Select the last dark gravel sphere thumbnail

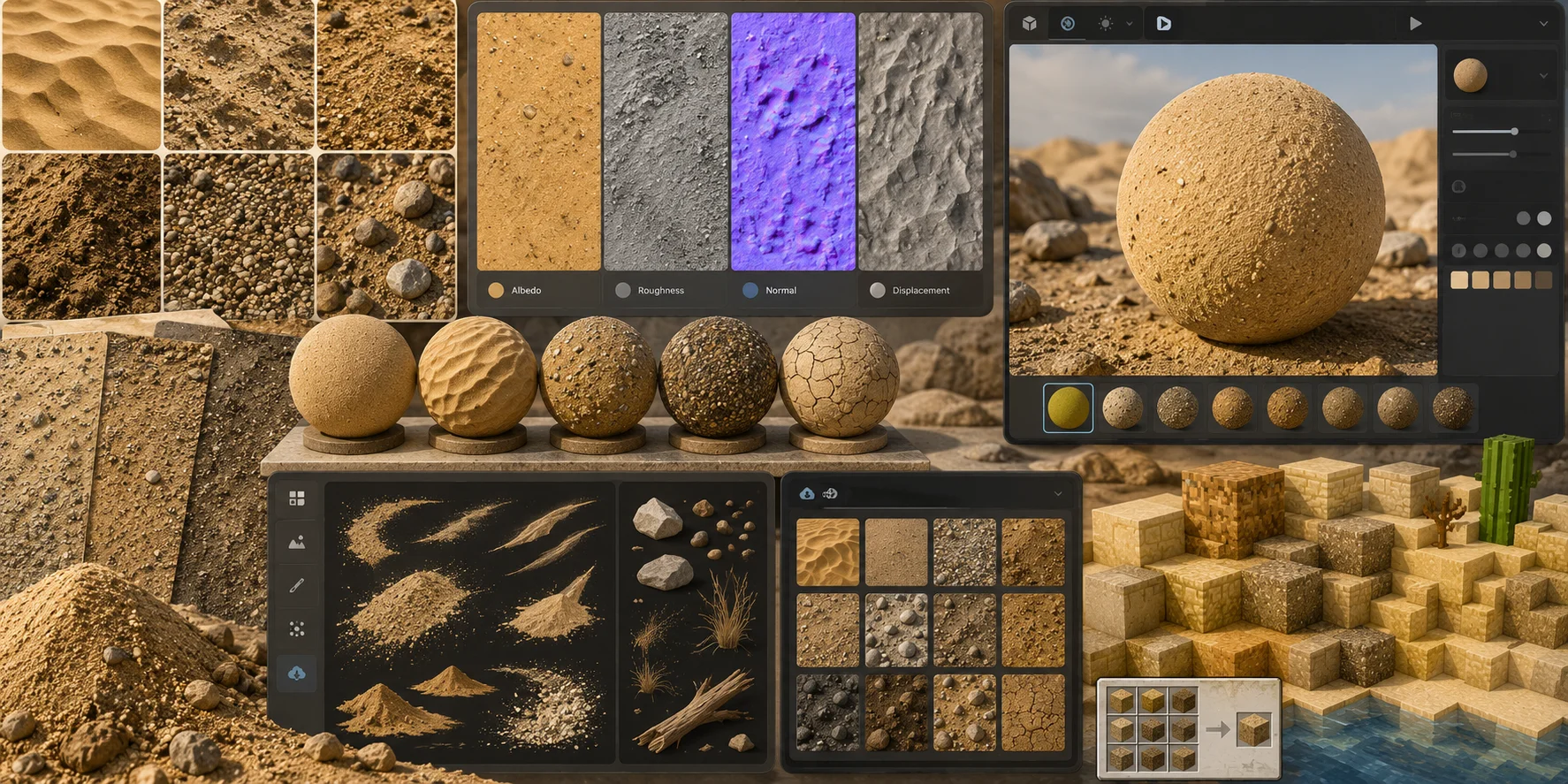1452,407
